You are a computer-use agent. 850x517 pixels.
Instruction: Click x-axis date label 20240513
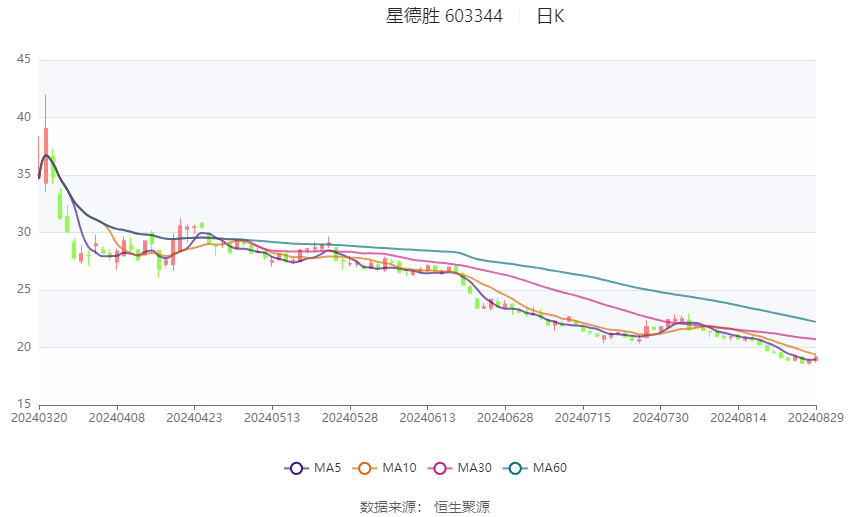pyautogui.click(x=272, y=418)
